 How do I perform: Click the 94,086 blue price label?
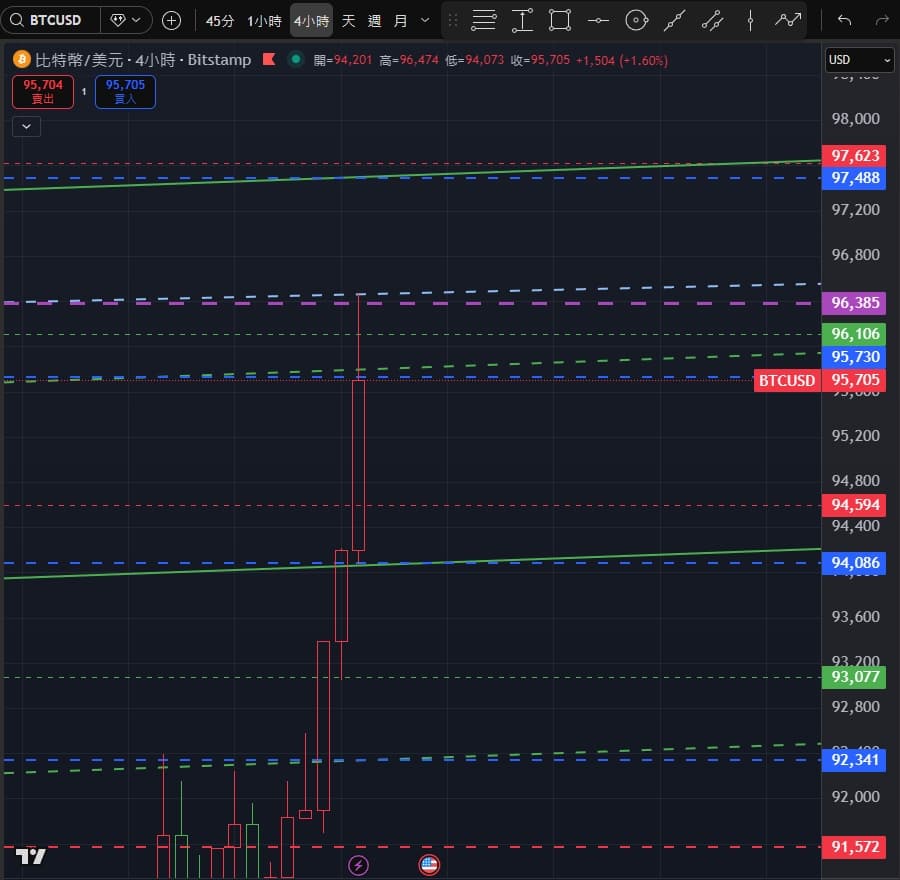854,563
